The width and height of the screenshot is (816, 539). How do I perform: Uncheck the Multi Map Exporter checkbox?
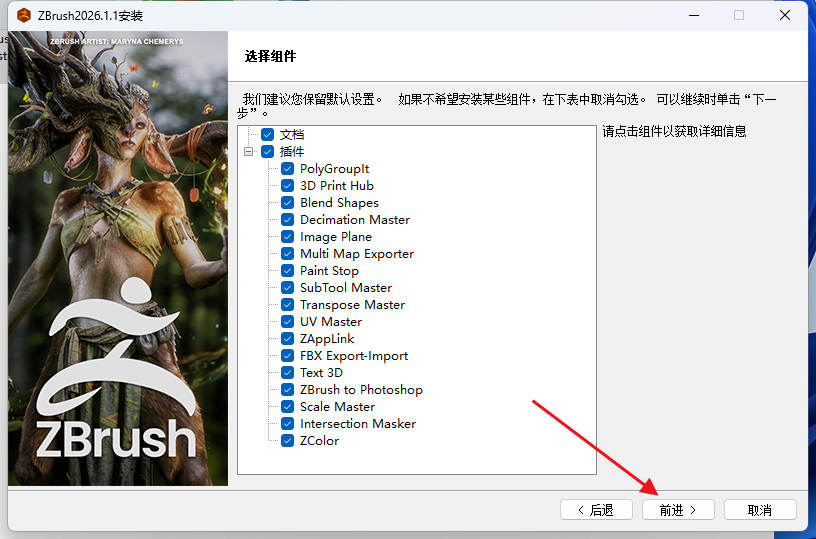tap(287, 254)
